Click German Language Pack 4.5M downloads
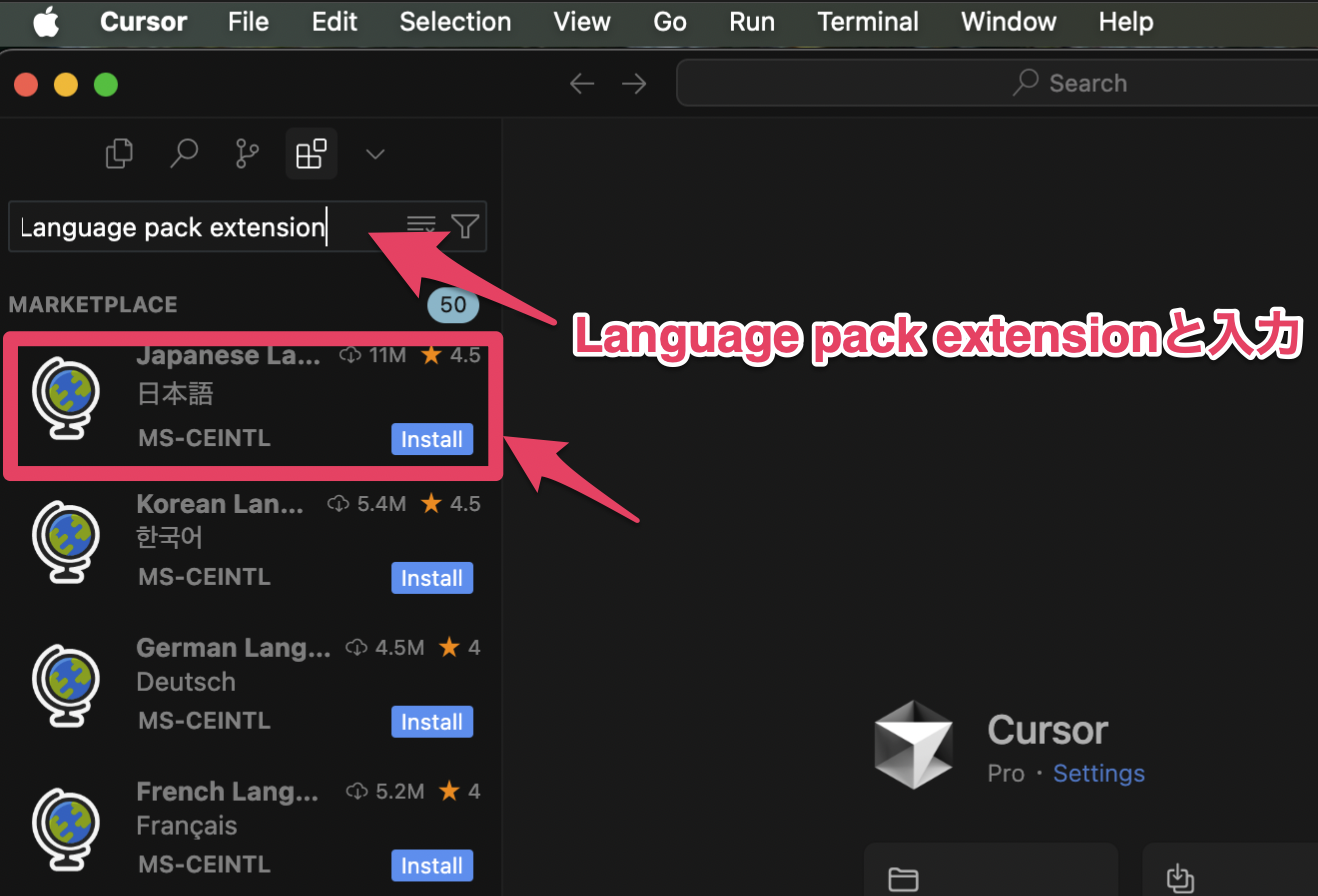 pyautogui.click(x=385, y=648)
